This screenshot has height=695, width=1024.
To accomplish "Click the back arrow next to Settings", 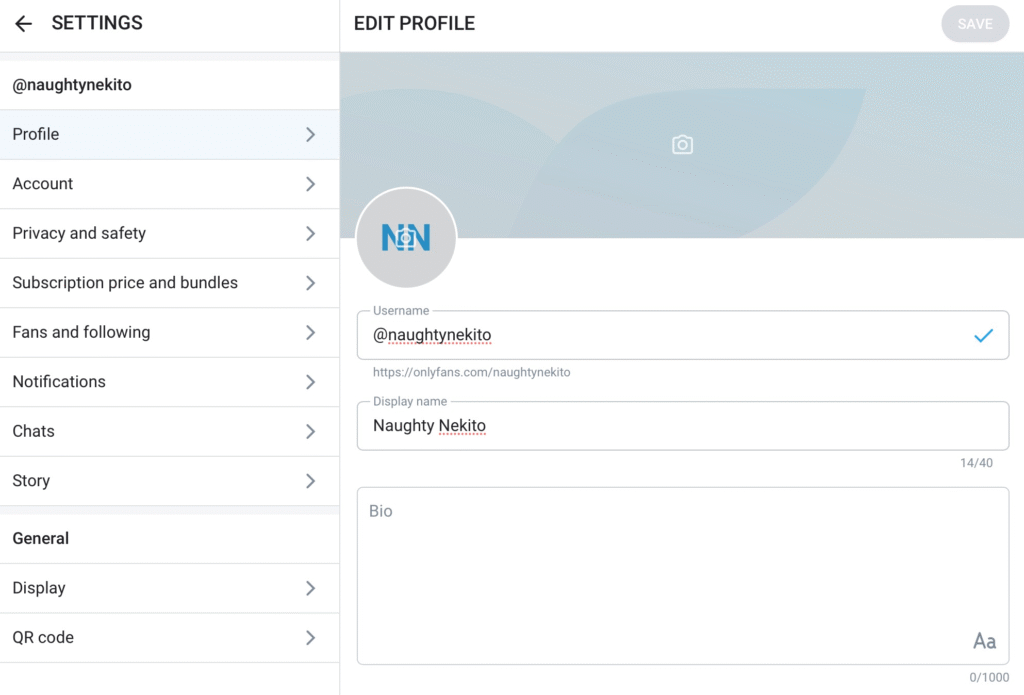I will tap(24, 24).
